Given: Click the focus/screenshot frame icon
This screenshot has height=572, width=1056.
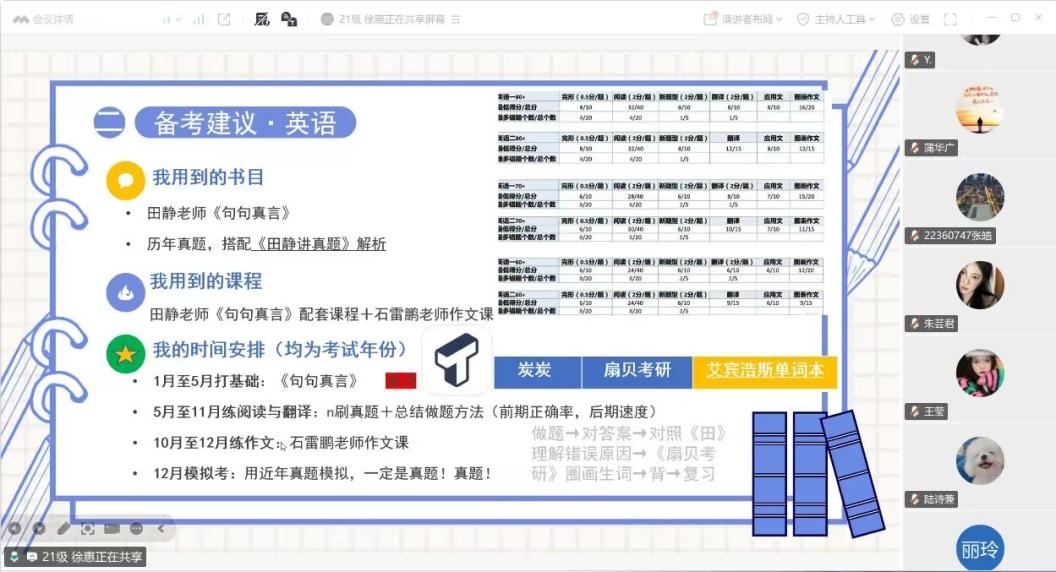Looking at the screenshot, I should click(88, 528).
